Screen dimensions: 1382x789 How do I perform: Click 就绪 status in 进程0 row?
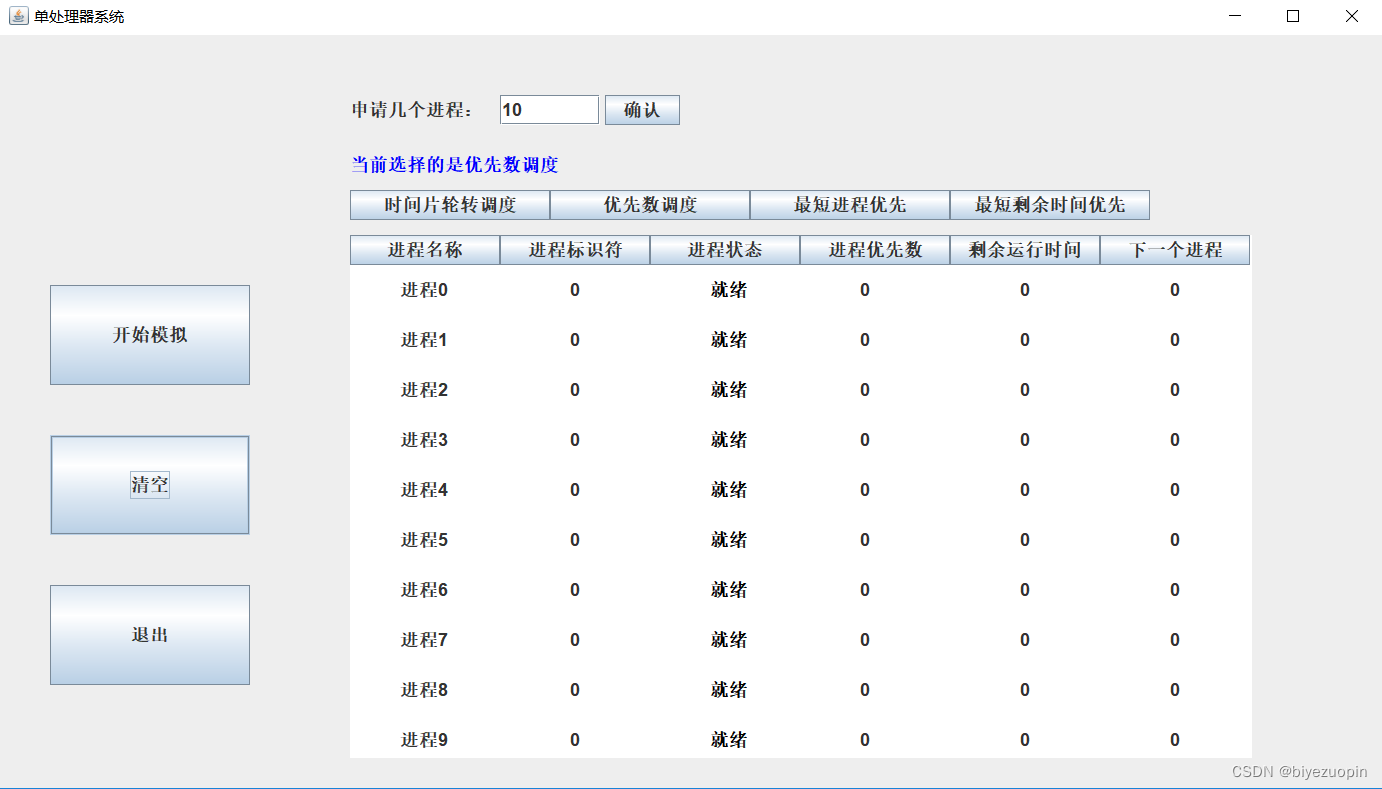point(729,290)
